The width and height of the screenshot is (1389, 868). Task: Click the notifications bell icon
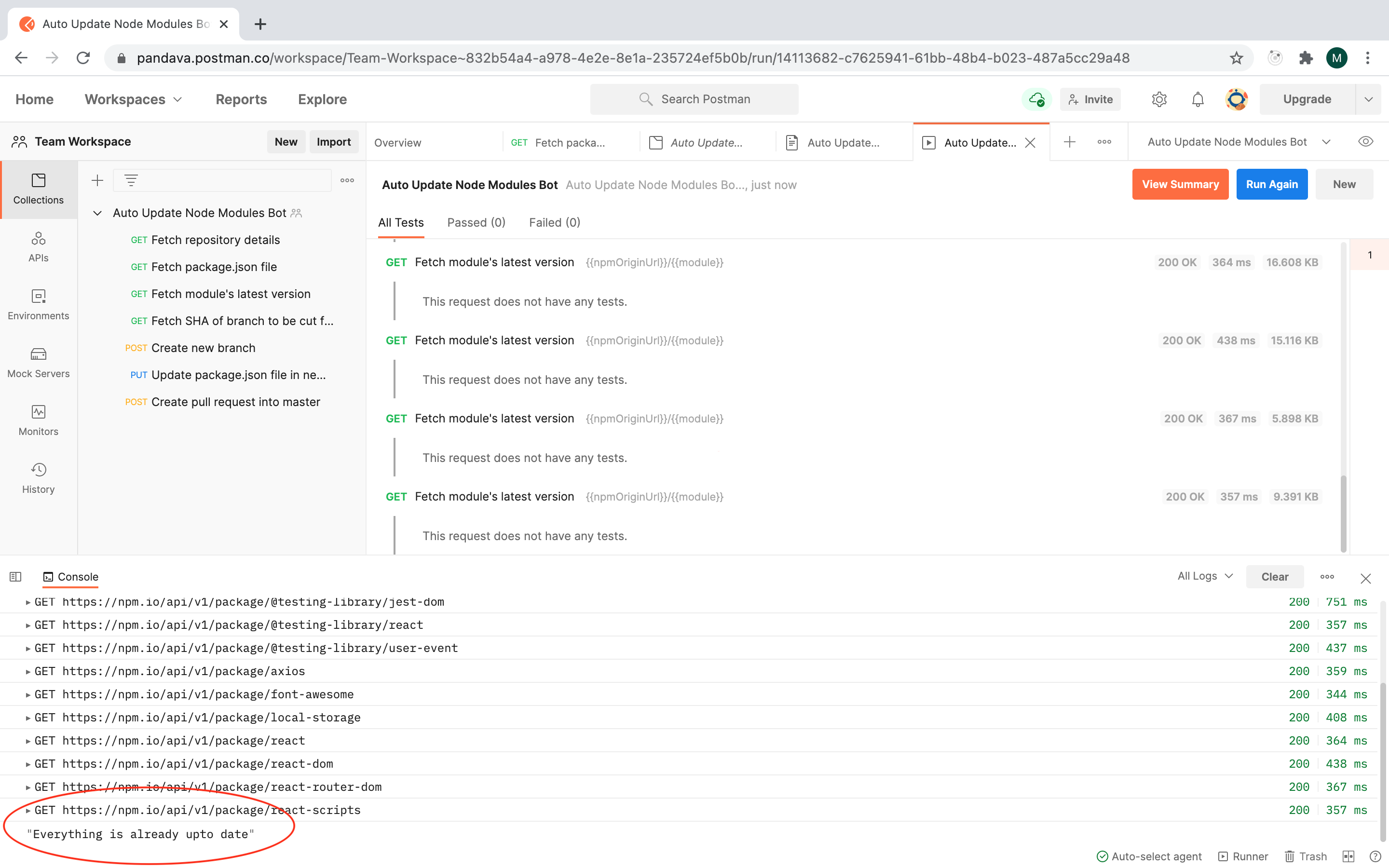click(1198, 99)
